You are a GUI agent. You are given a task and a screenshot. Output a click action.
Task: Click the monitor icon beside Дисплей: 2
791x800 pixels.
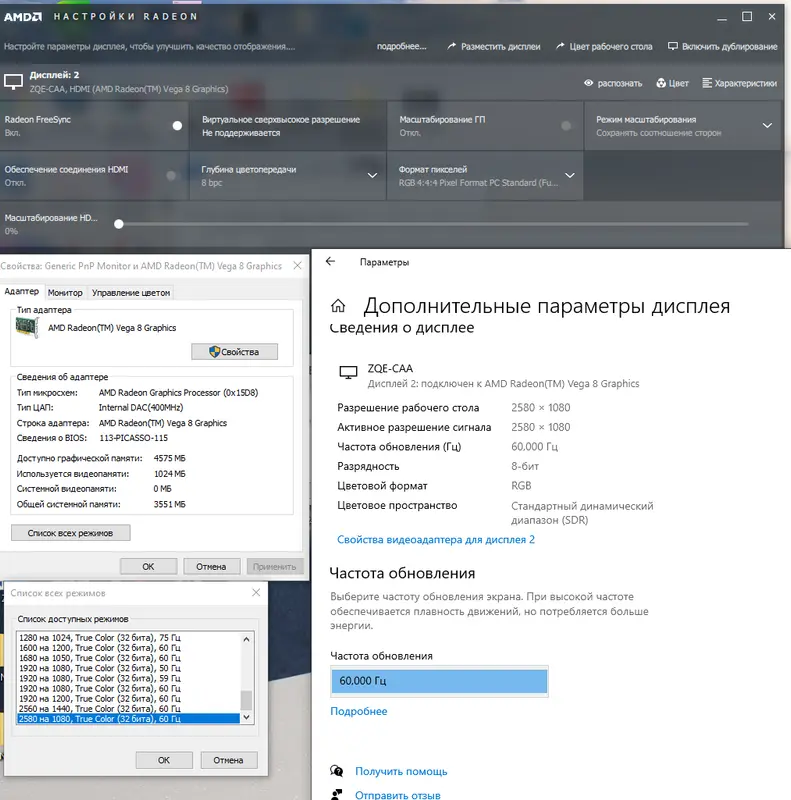(x=13, y=82)
